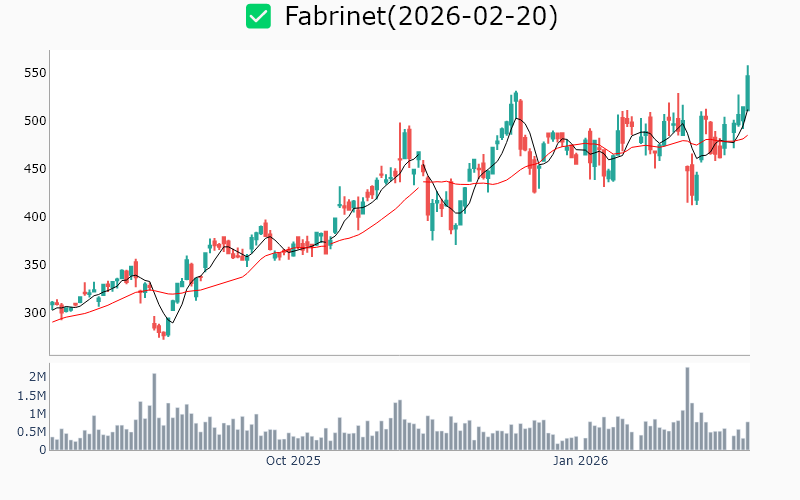The height and width of the screenshot is (500, 800).
Task: Select the 1.5M volume axis label
Action: tap(31, 396)
